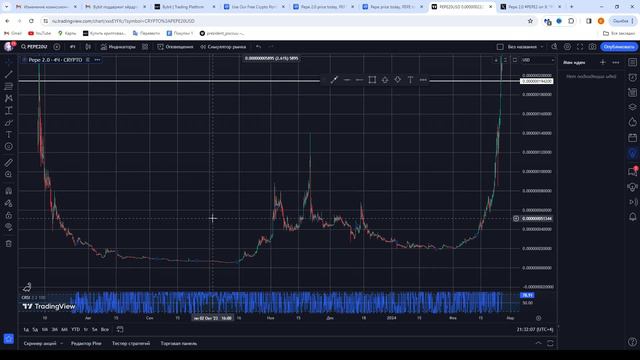Click the Pepe 2.0 · 4Ч · CRYPTO legend title
The height and width of the screenshot is (360, 640).
click(55, 60)
